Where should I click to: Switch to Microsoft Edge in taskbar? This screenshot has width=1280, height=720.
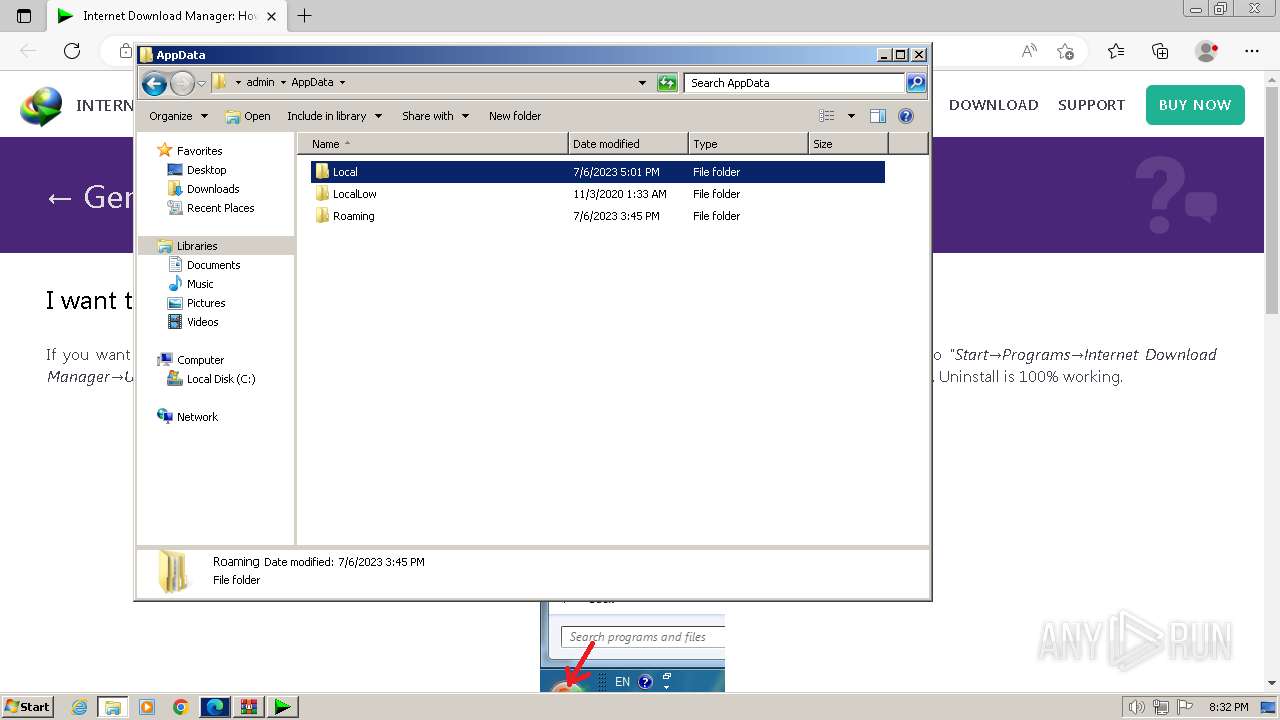[x=215, y=707]
